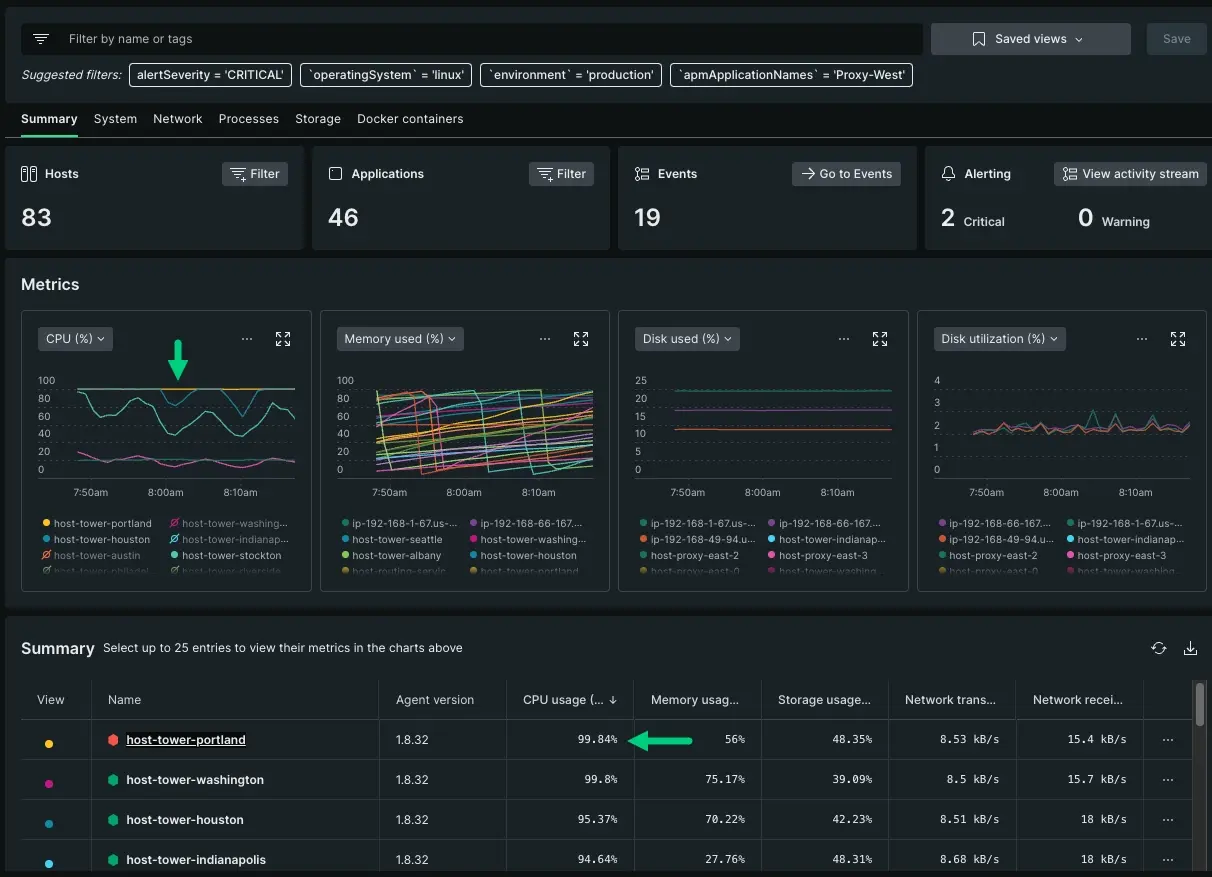Screen dimensions: 1212x877
Task: Switch to the Docker containers tab
Action: pyautogui.click(x=410, y=119)
